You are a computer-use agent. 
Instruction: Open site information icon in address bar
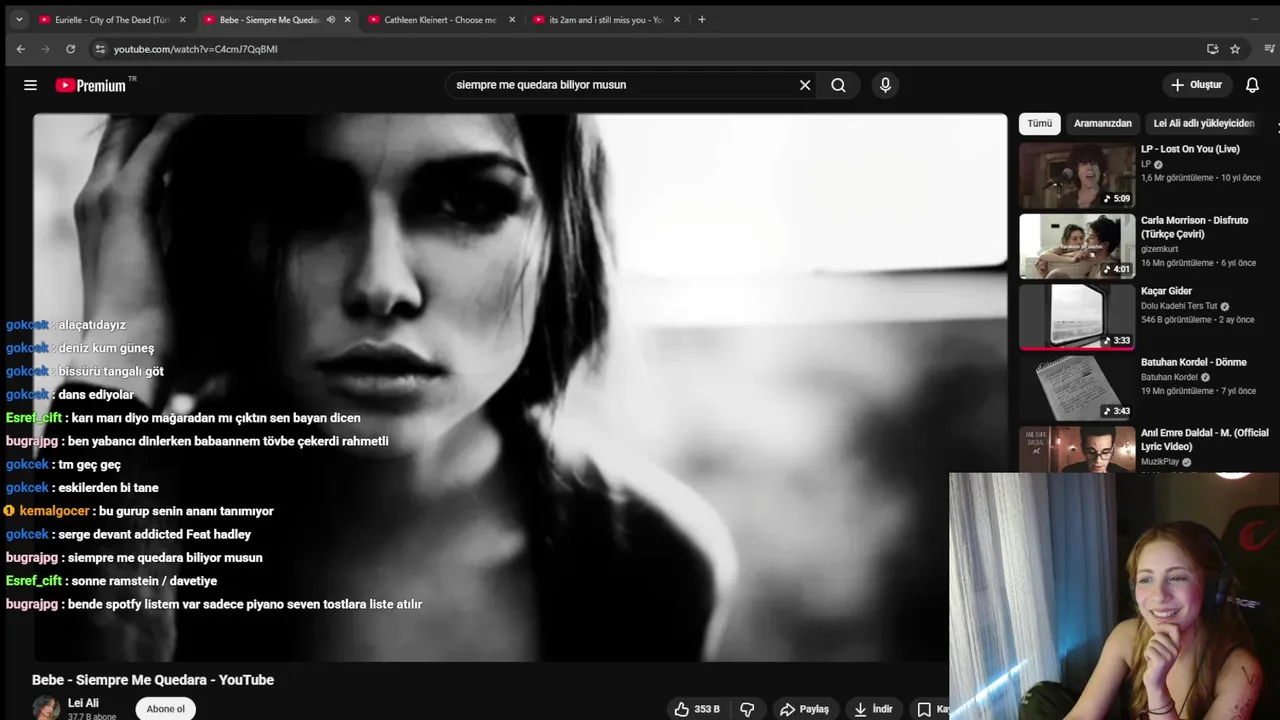99,49
